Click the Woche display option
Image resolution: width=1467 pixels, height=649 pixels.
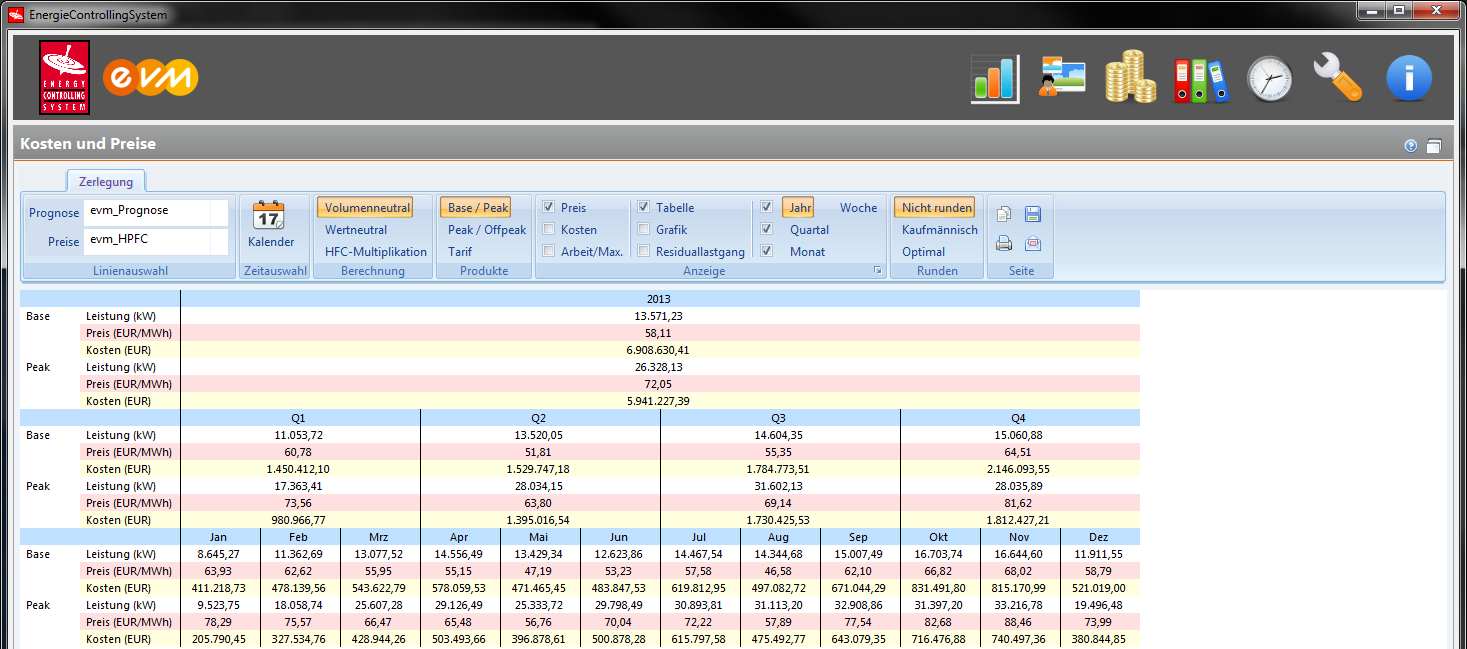[x=858, y=208]
